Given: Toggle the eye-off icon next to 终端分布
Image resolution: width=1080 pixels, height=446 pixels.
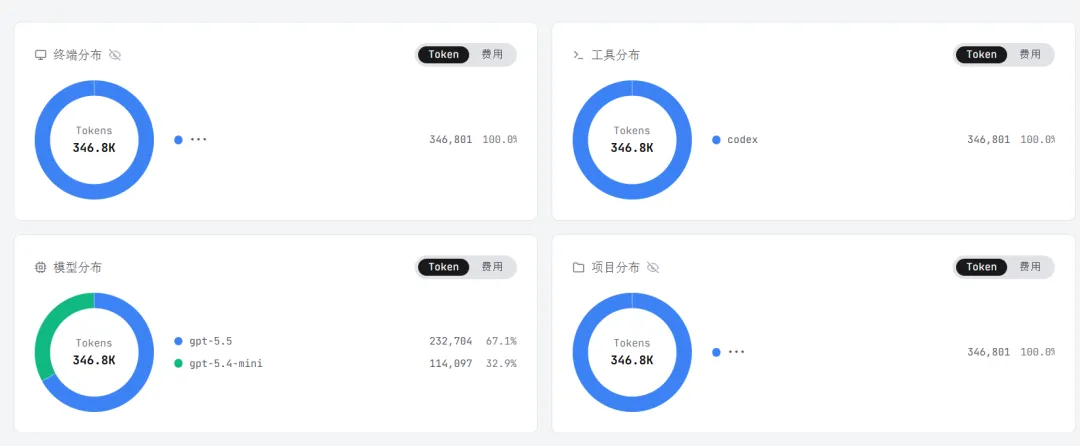Looking at the screenshot, I should click(x=115, y=55).
